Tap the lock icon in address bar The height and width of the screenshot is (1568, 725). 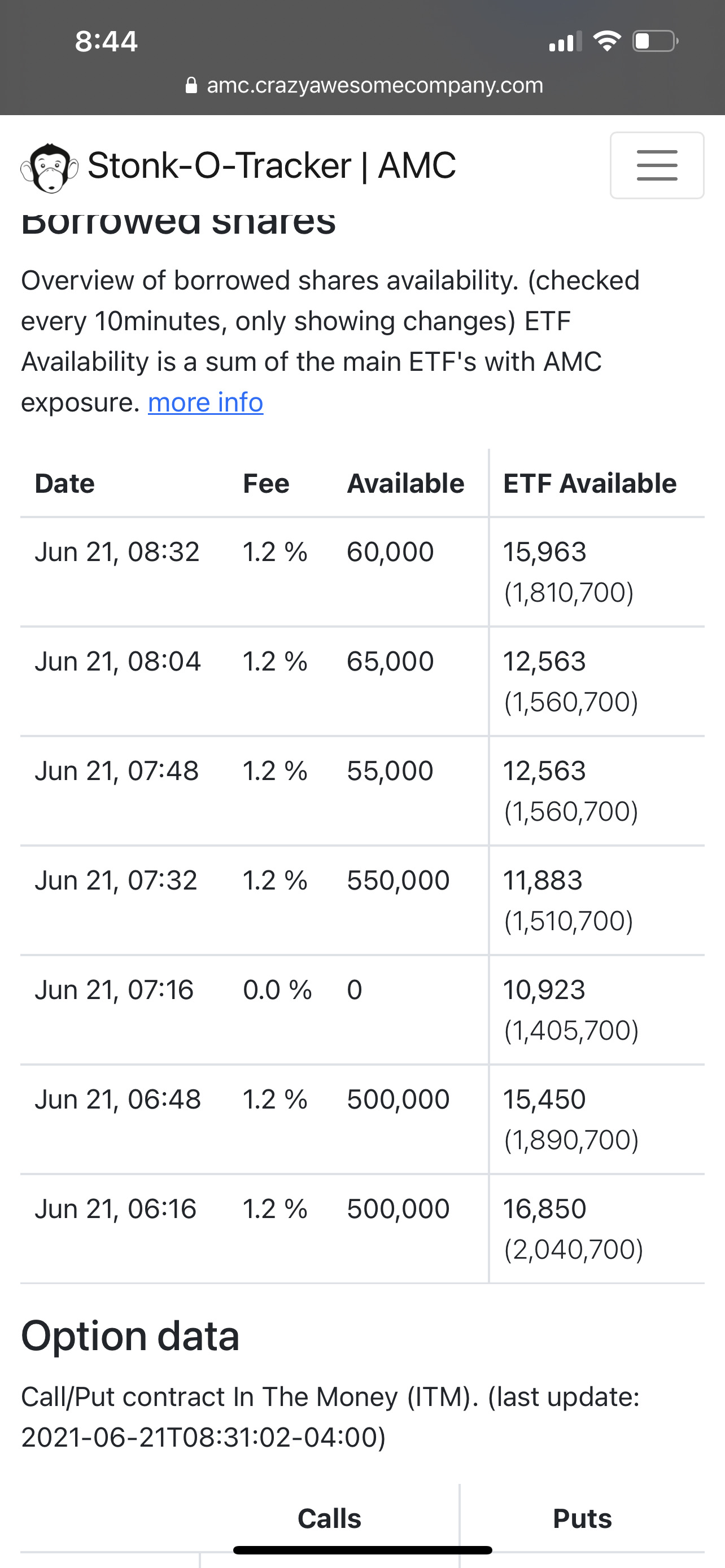pyautogui.click(x=190, y=85)
